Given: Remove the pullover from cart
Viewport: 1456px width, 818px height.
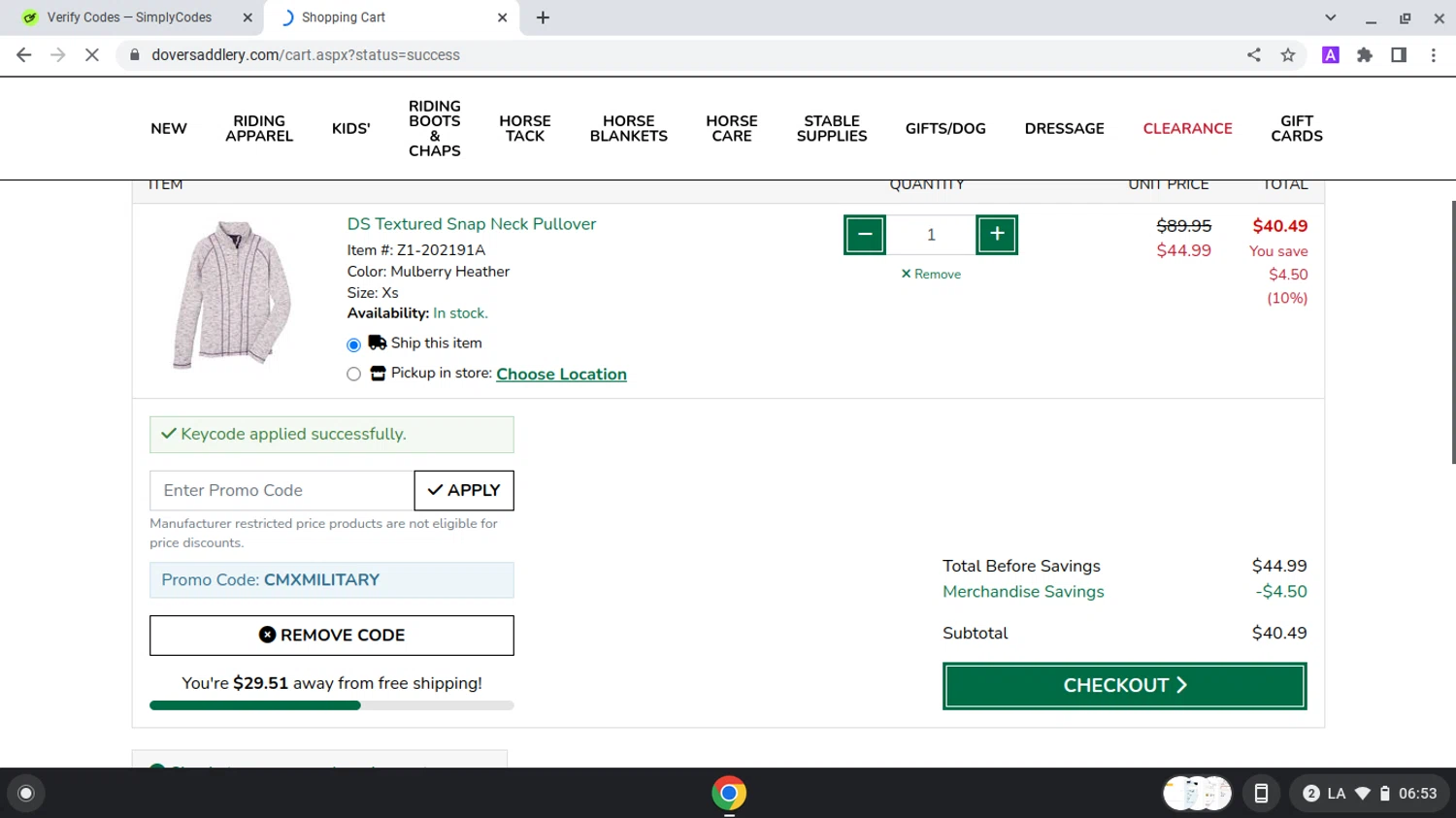Looking at the screenshot, I should [931, 275].
